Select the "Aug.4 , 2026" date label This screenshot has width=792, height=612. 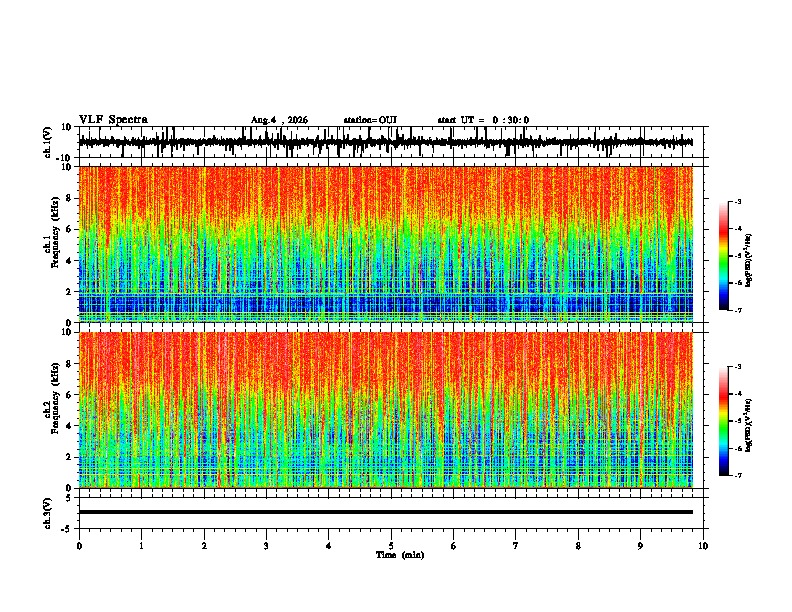point(279,120)
